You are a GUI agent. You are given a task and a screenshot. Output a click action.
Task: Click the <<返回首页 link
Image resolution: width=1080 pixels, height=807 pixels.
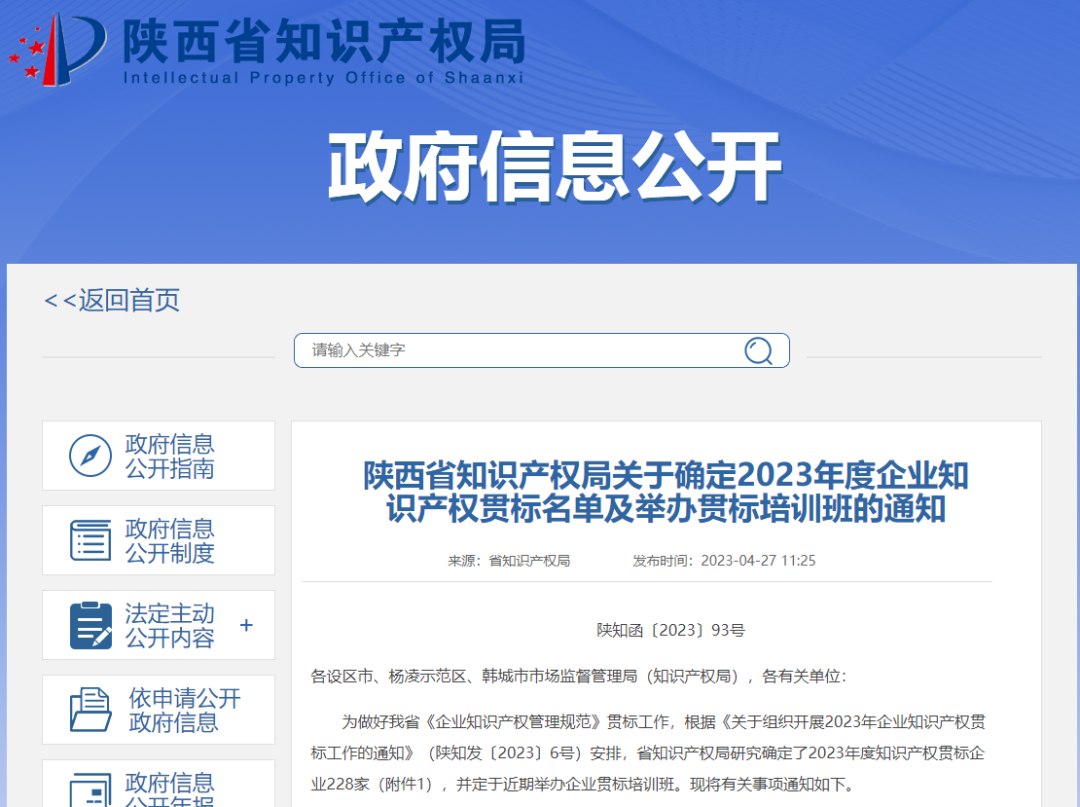(110, 301)
